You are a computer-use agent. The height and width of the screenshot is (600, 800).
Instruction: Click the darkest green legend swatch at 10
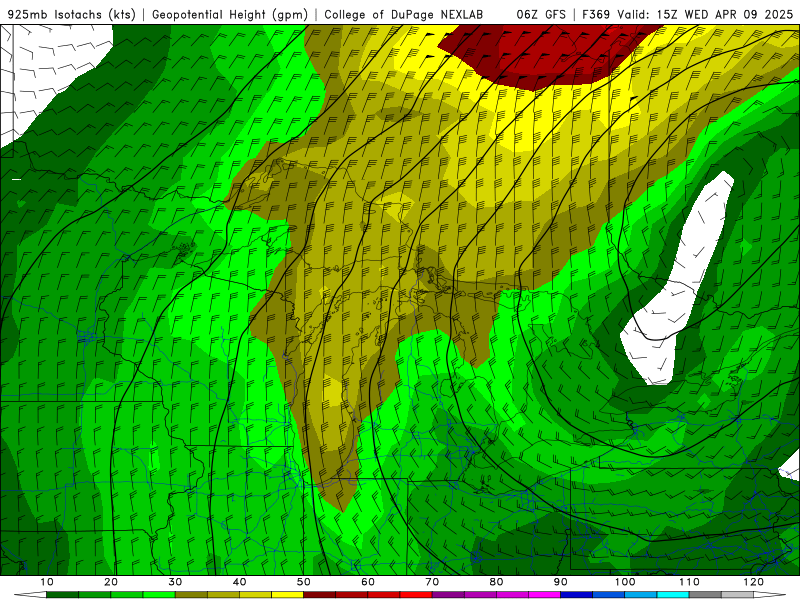pos(62,595)
